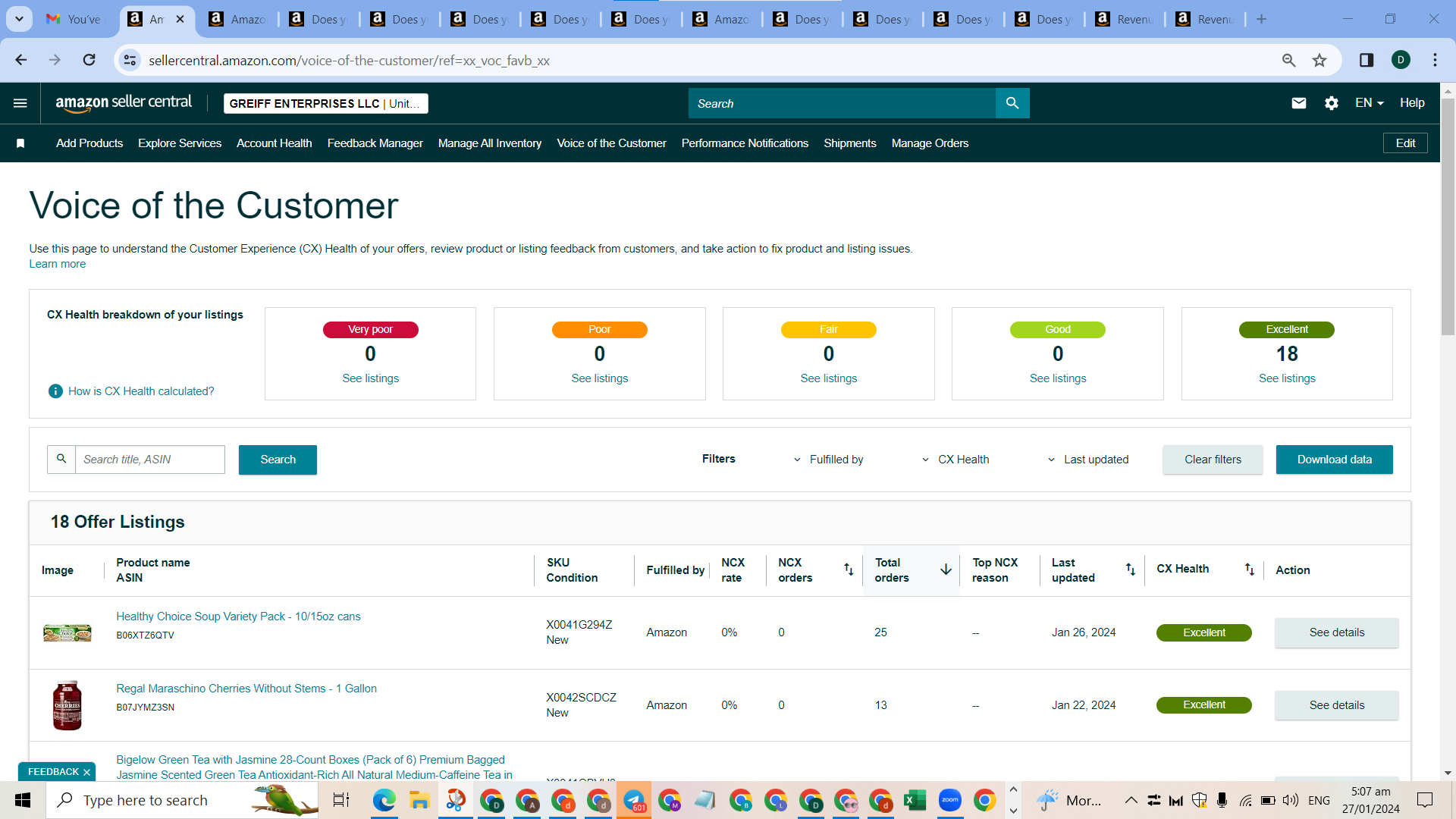Bookmark this page with star icon

(1319, 60)
